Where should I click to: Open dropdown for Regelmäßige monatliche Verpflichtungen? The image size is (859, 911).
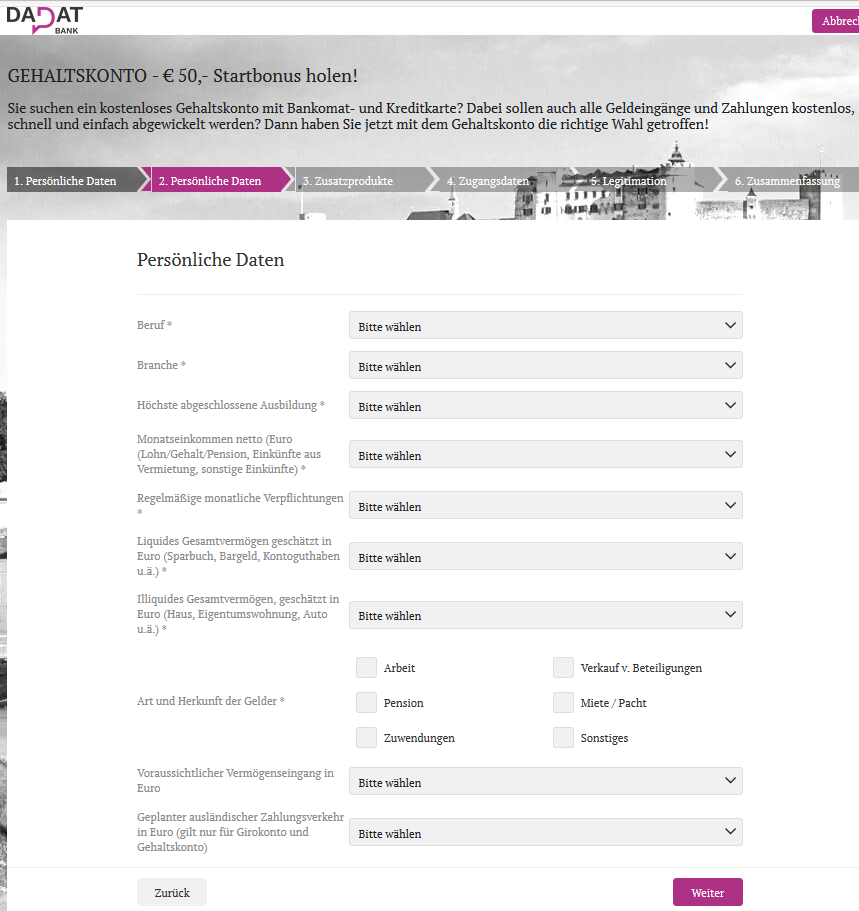(x=545, y=506)
